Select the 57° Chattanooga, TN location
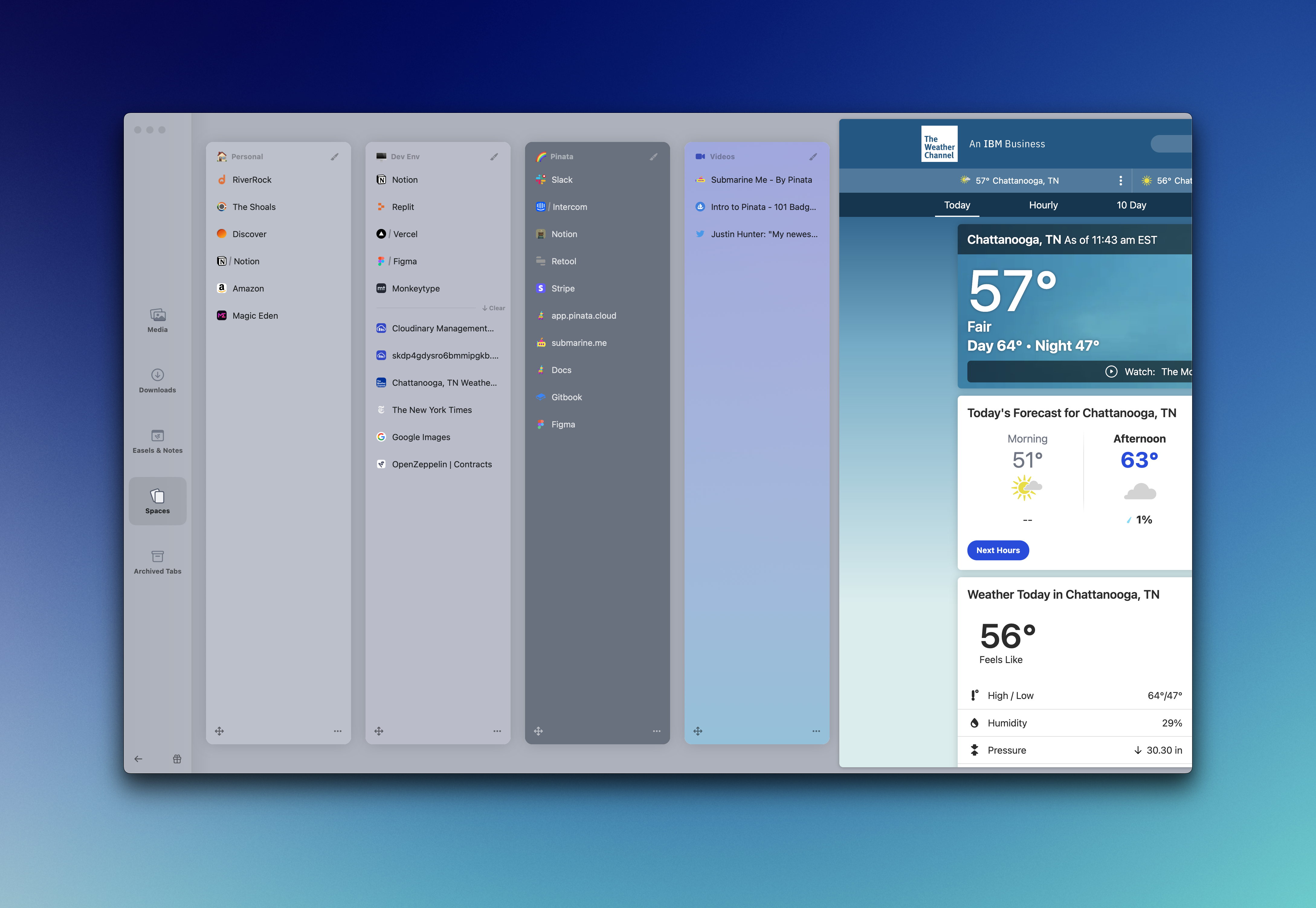This screenshot has width=1316, height=908. click(1010, 180)
